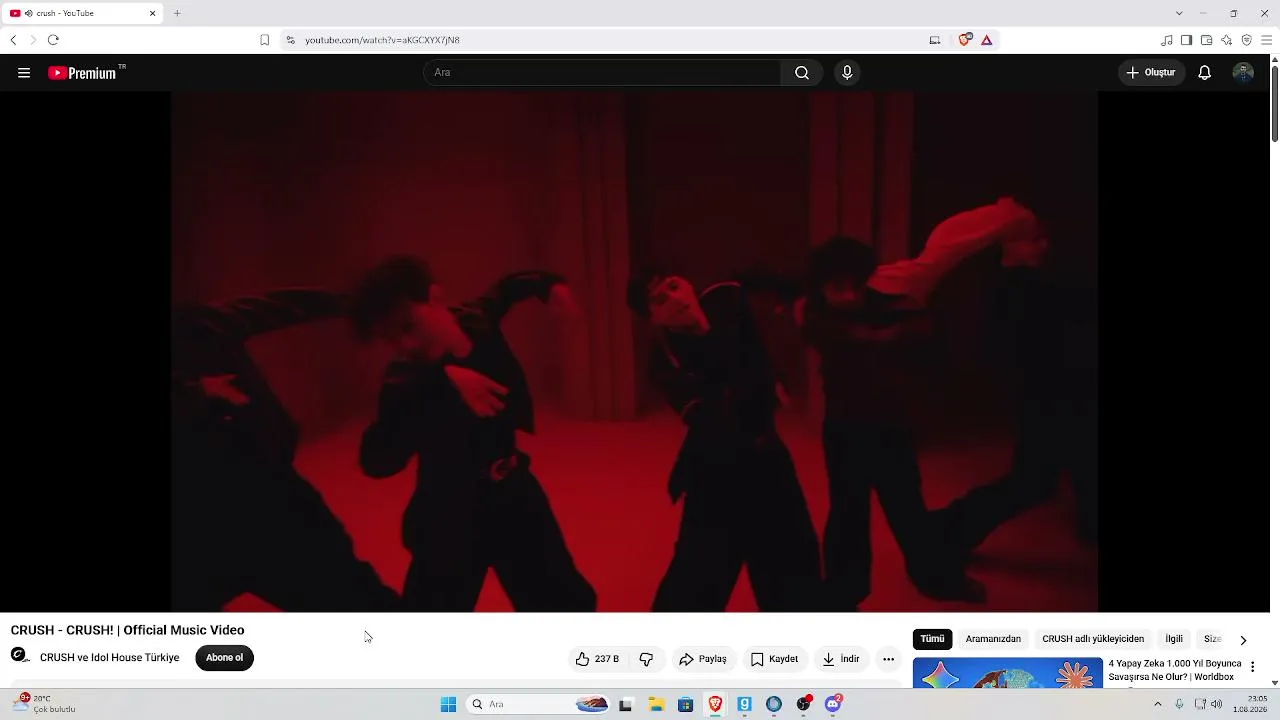Open Brave Rewards triangle icon
This screenshot has height=720, width=1280.
point(987,40)
